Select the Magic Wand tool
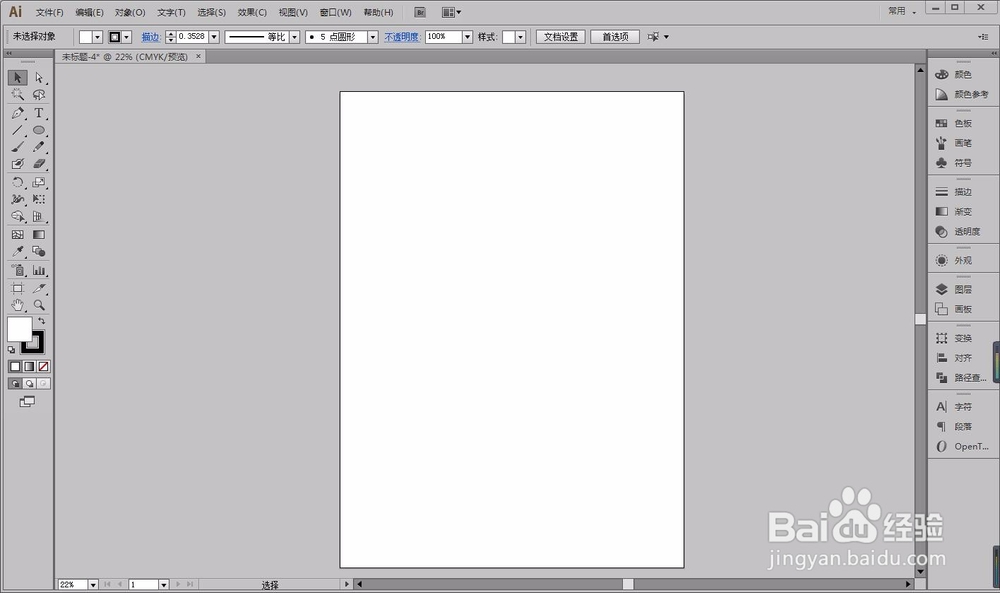Image resolution: width=1000 pixels, height=593 pixels. point(17,95)
